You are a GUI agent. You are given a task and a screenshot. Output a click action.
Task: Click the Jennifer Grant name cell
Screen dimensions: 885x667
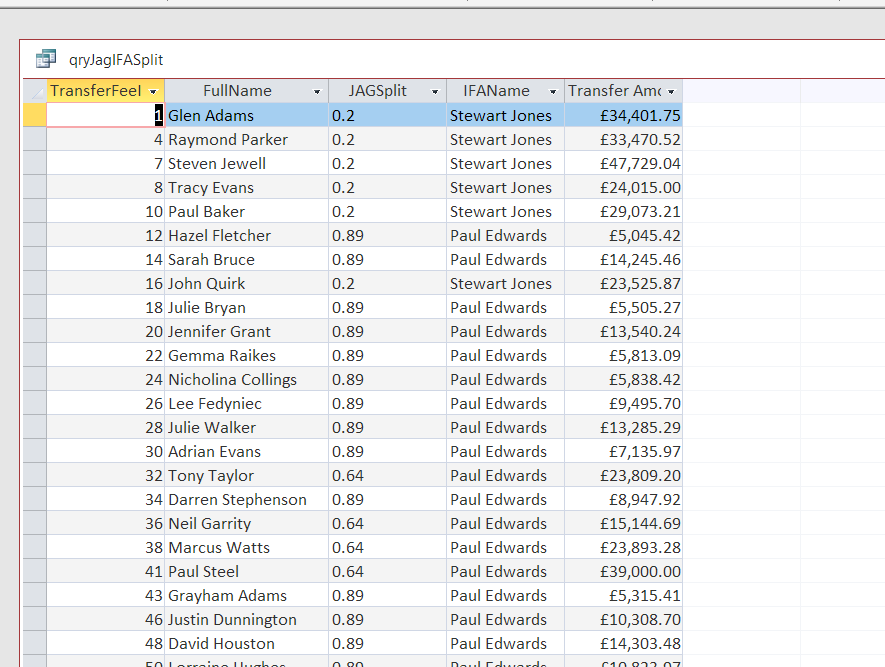click(247, 331)
